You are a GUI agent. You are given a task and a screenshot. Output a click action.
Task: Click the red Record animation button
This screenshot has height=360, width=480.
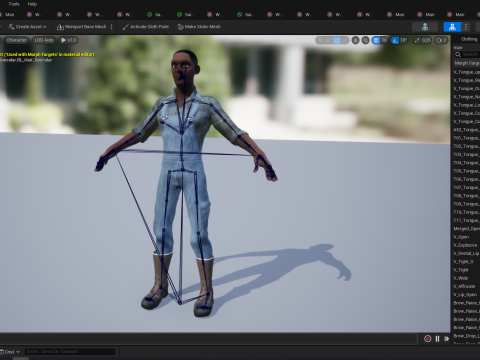(x=428, y=339)
